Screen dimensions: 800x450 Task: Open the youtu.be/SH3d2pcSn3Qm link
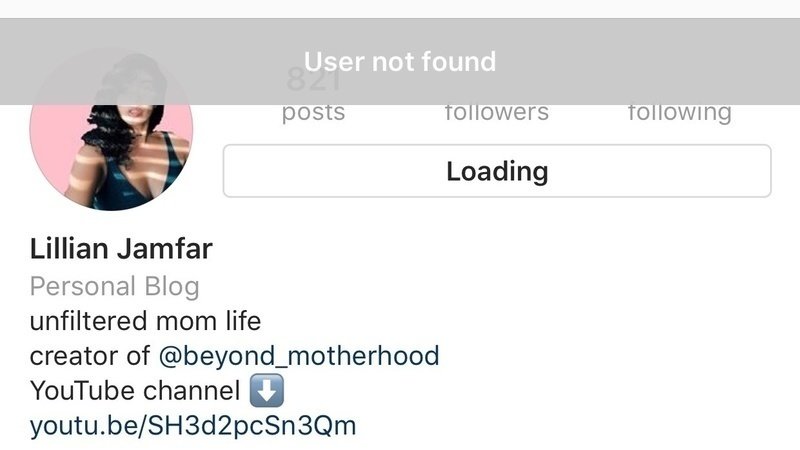pyautogui.click(x=193, y=426)
